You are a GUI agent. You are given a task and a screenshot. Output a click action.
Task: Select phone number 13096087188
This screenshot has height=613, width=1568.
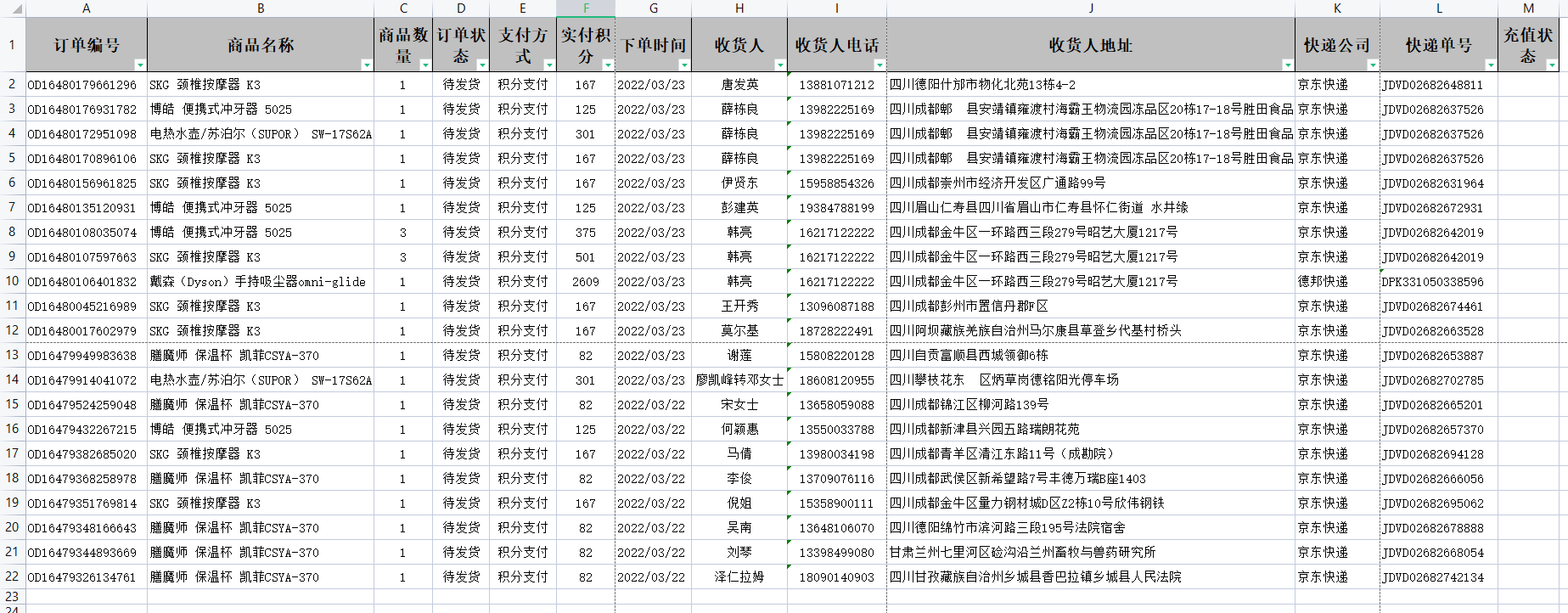837,306
